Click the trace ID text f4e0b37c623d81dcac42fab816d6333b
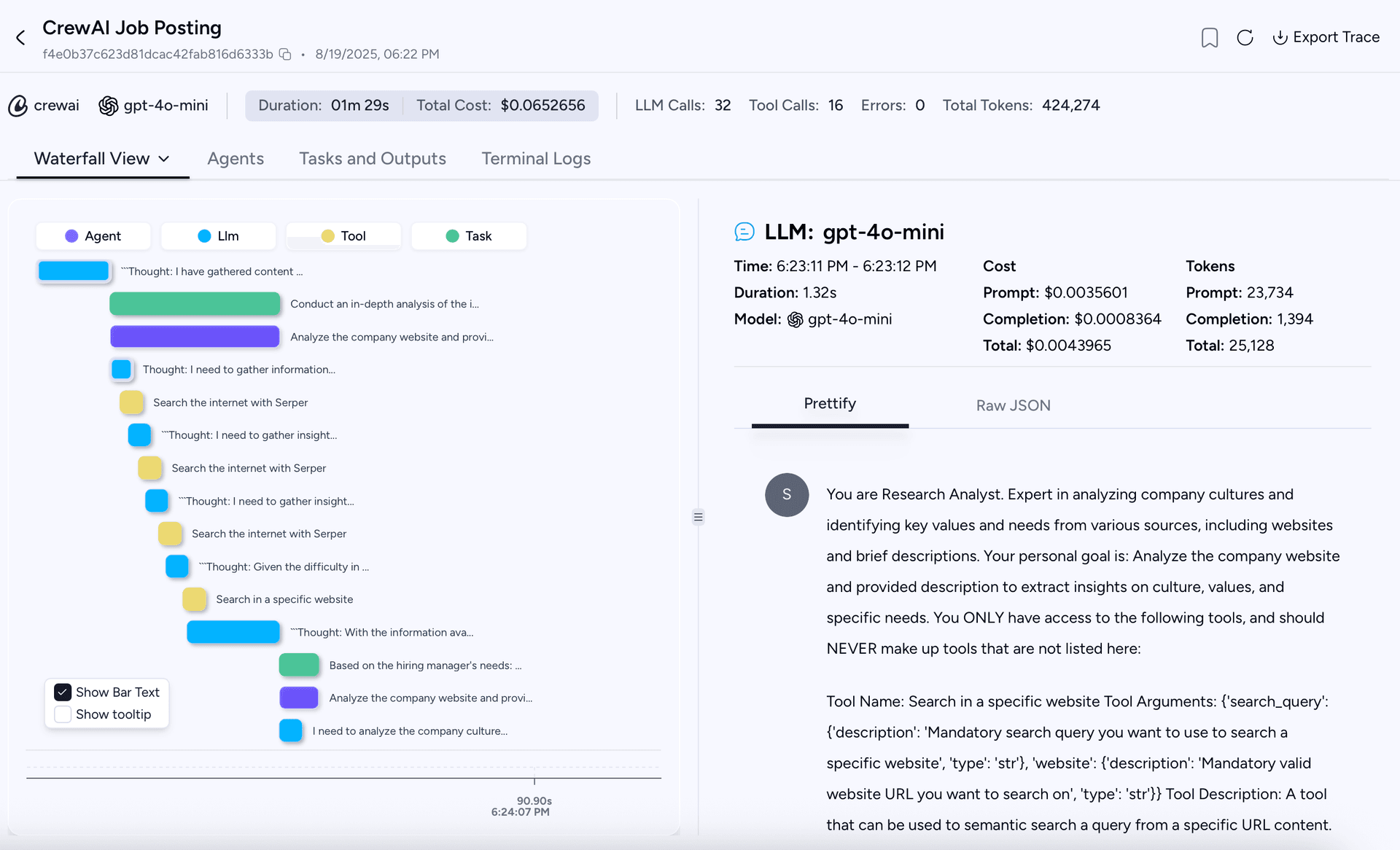 coord(157,55)
